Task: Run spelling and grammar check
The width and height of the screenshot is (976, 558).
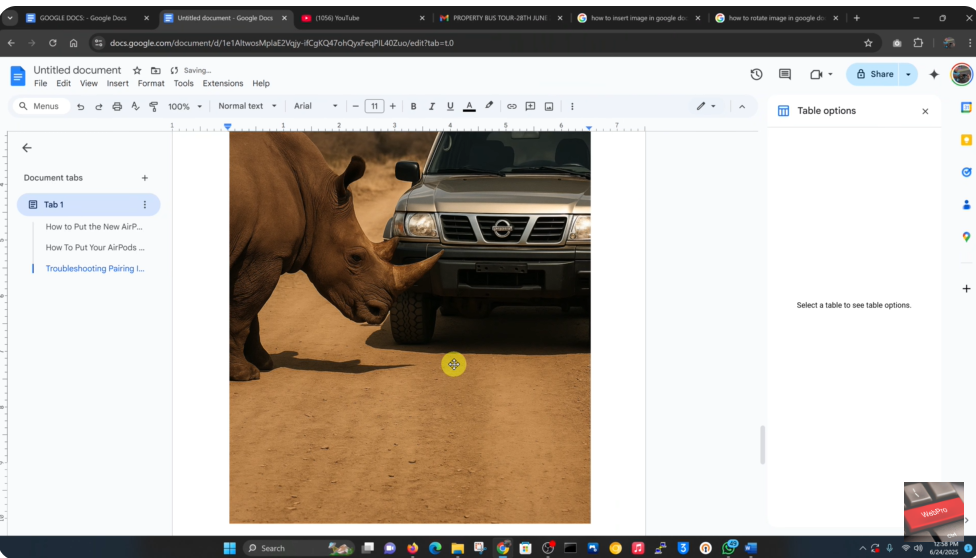Action: tap(135, 106)
